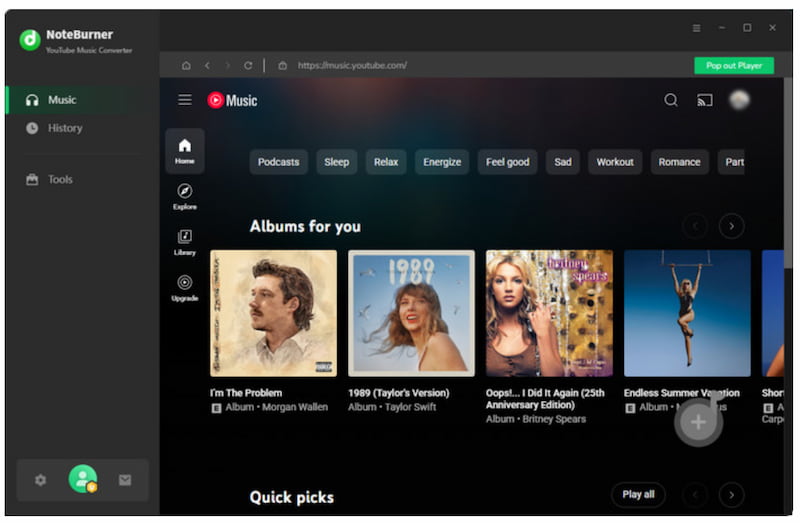Open YouTube Music search
The width and height of the screenshot is (800, 523).
[x=671, y=100]
